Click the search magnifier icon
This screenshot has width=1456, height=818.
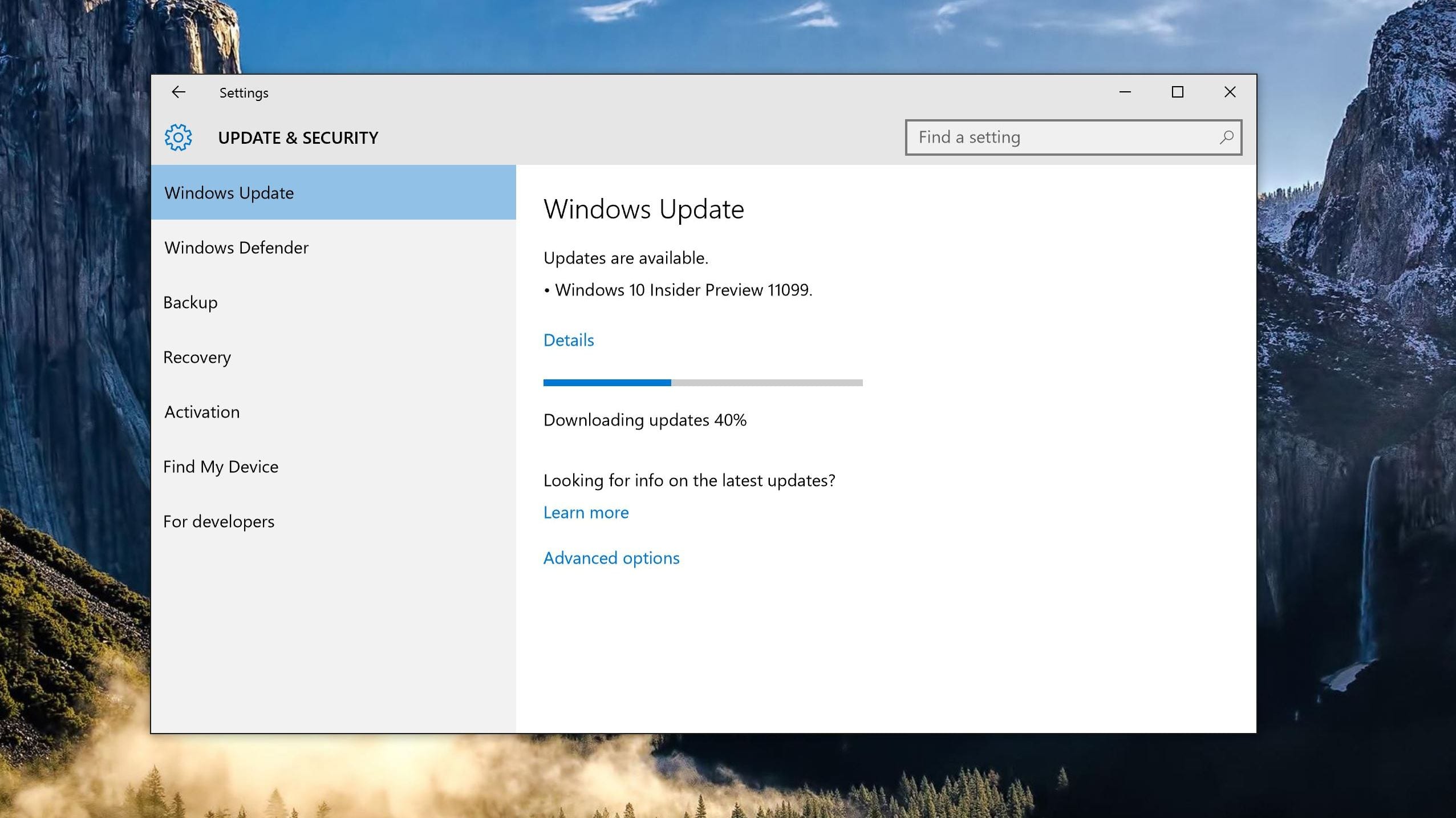pos(1226,137)
